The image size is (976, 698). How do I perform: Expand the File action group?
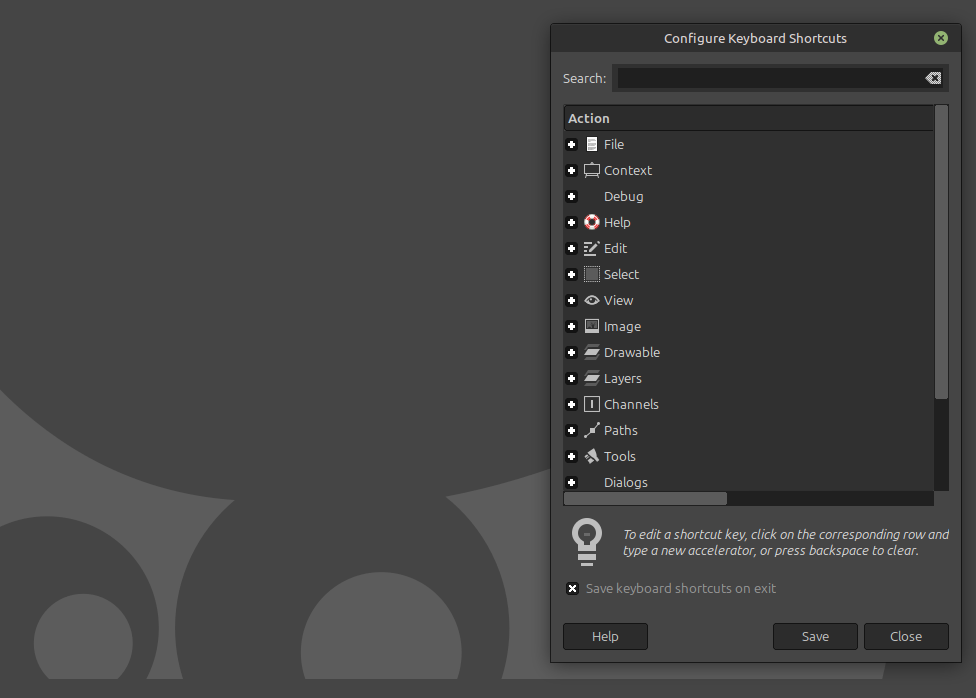click(571, 144)
